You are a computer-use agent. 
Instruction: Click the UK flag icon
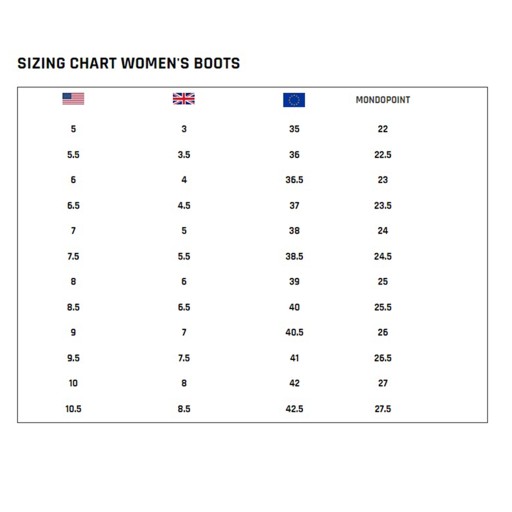pyautogui.click(x=184, y=99)
